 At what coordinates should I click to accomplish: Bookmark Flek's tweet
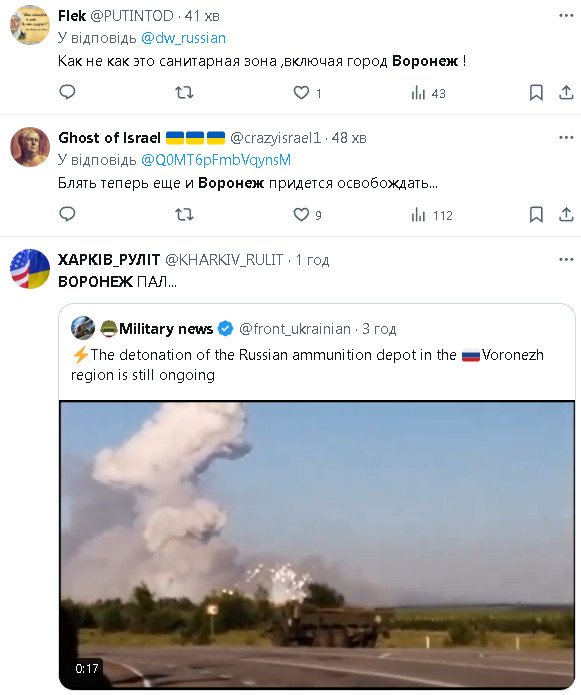536,93
